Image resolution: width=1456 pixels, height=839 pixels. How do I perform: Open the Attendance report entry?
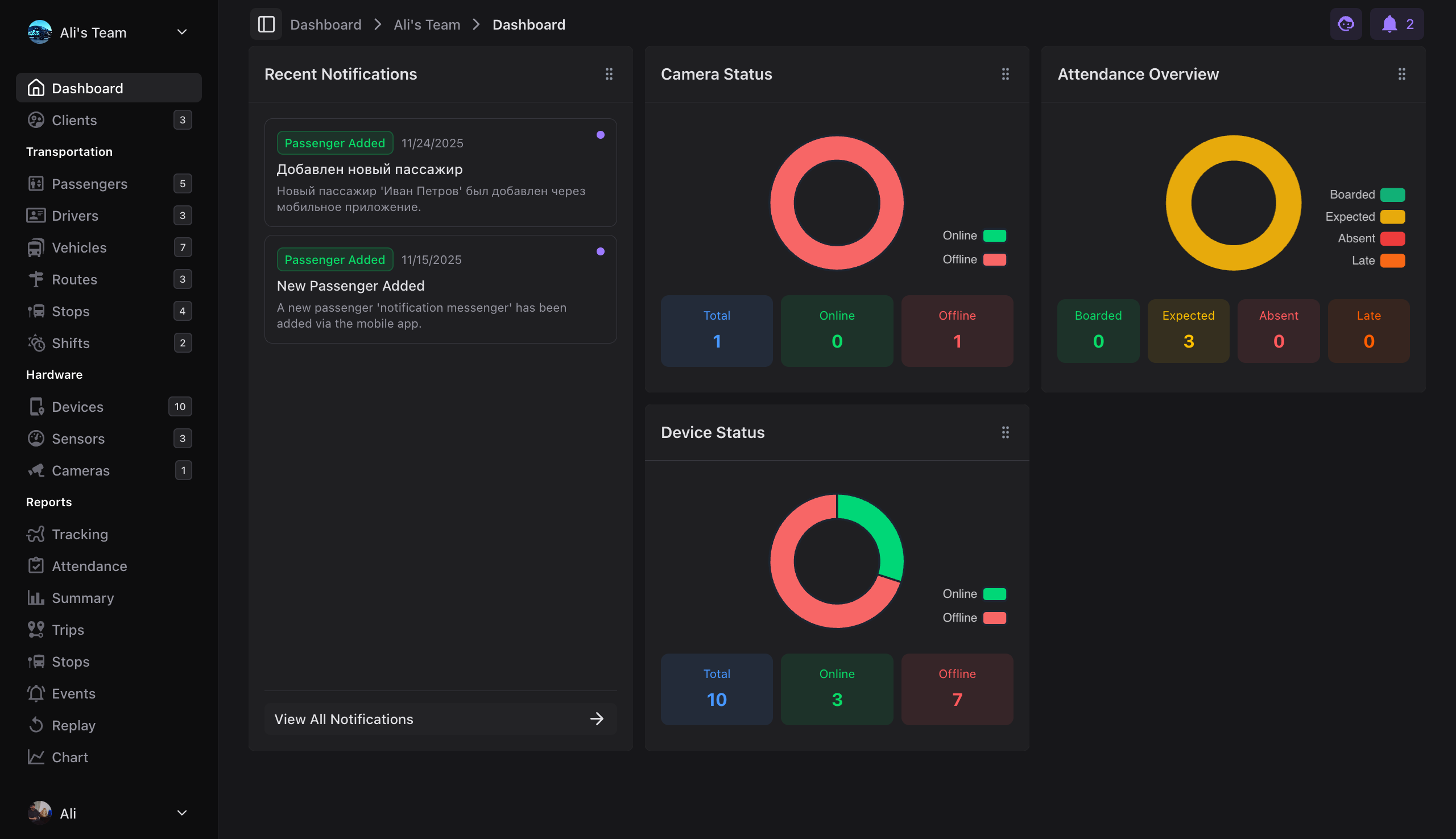coord(90,566)
